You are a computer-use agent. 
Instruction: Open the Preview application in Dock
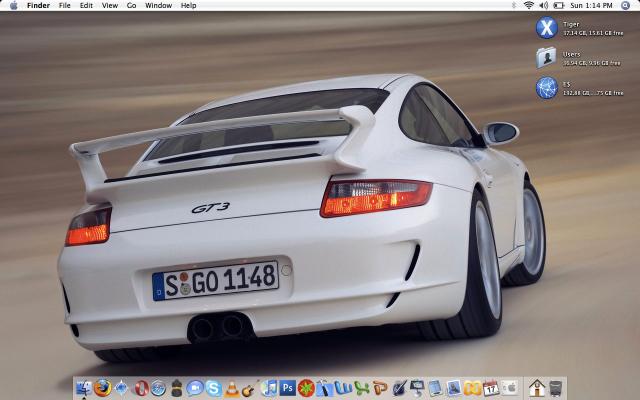(454, 388)
